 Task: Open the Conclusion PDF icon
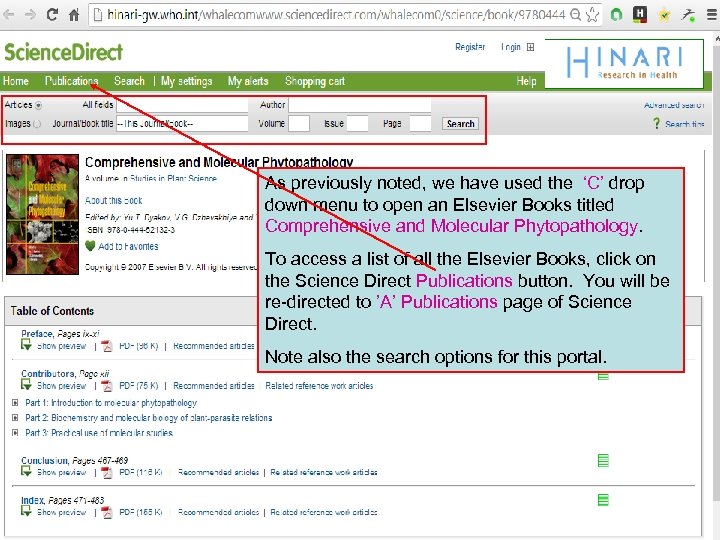[107, 472]
